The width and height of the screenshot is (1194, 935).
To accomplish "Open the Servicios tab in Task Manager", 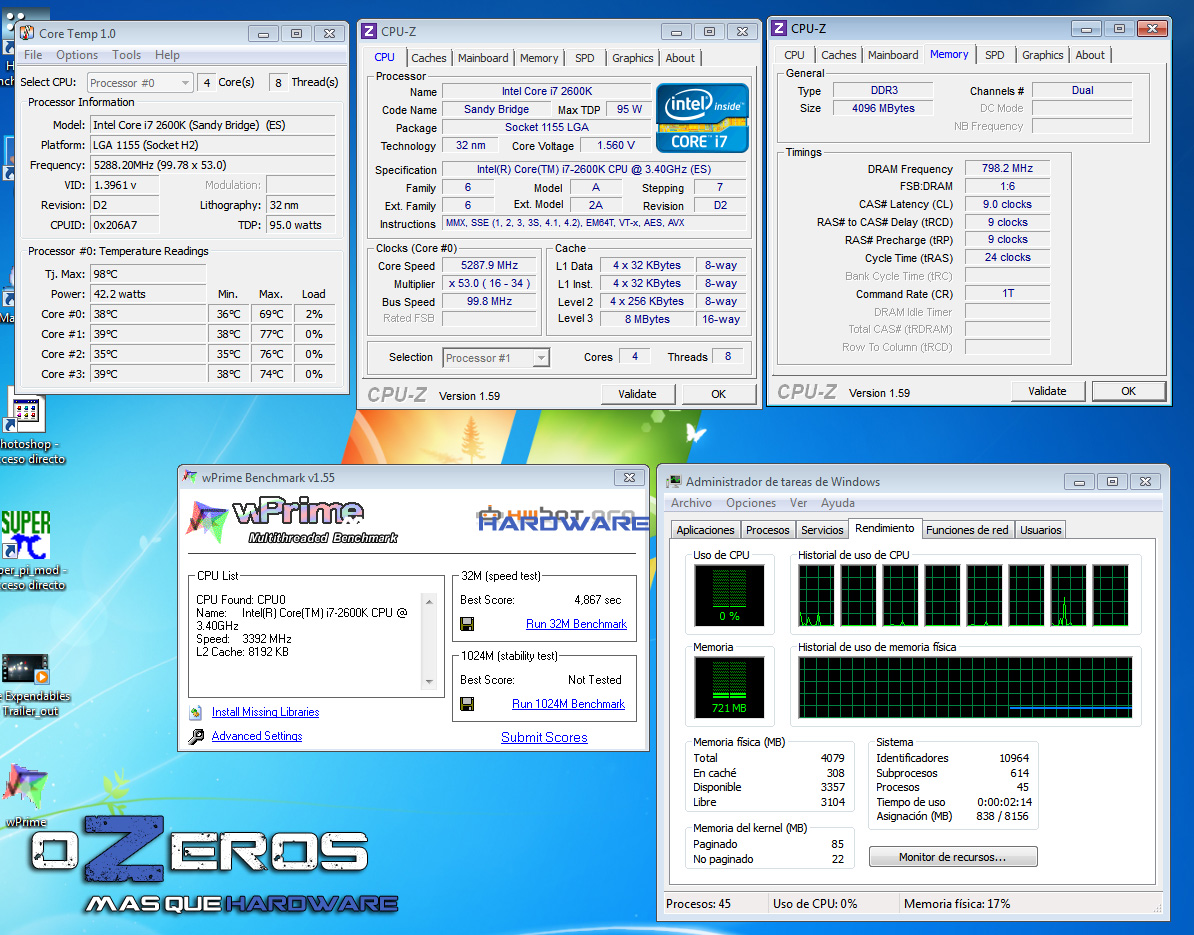I will 822,530.
